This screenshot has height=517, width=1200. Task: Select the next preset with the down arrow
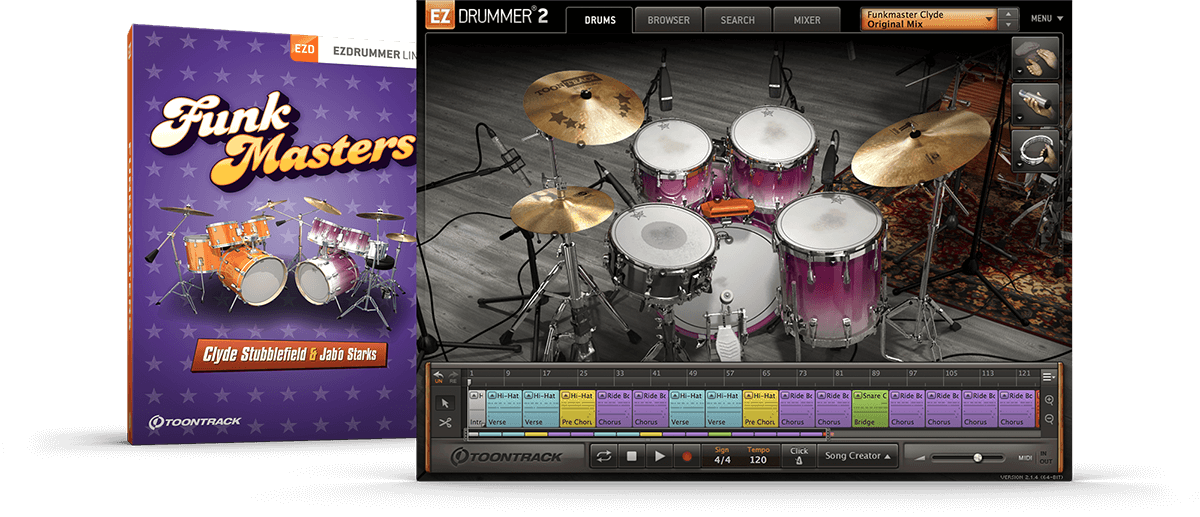pos(1009,24)
